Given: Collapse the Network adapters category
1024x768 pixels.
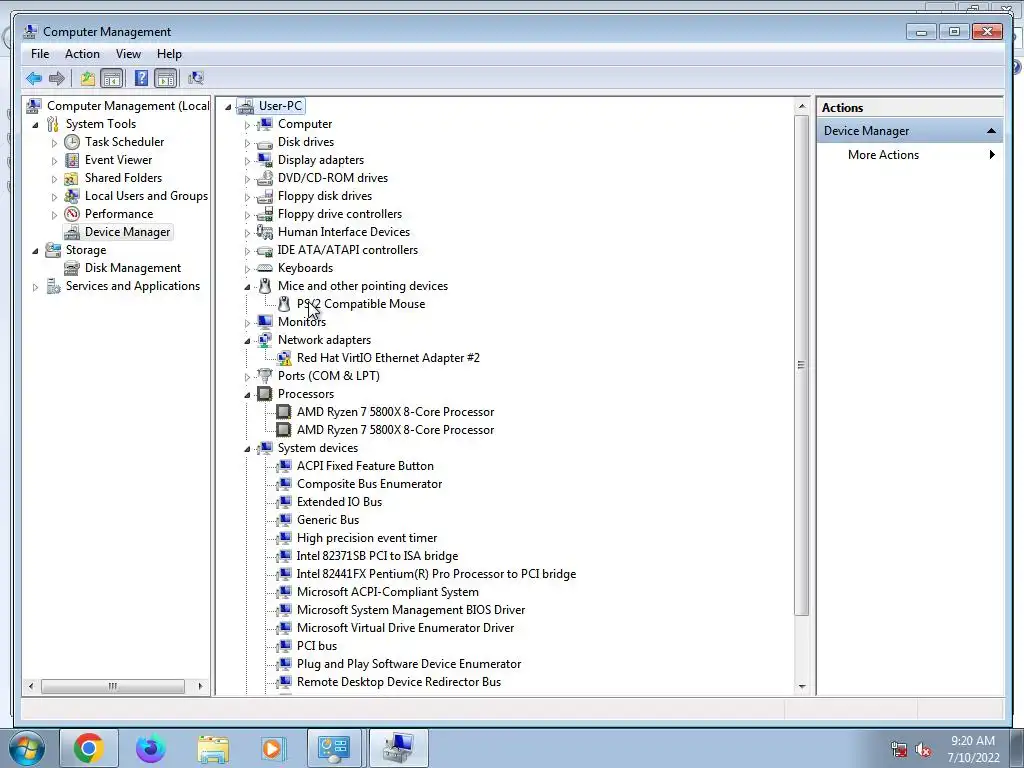Looking at the screenshot, I should 248,341.
